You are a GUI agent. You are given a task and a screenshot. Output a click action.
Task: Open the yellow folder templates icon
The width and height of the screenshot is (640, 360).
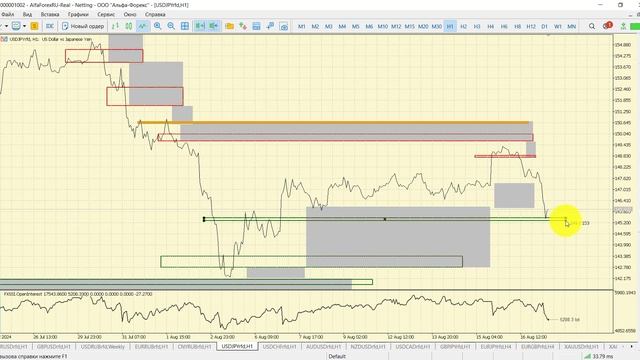[229, 26]
